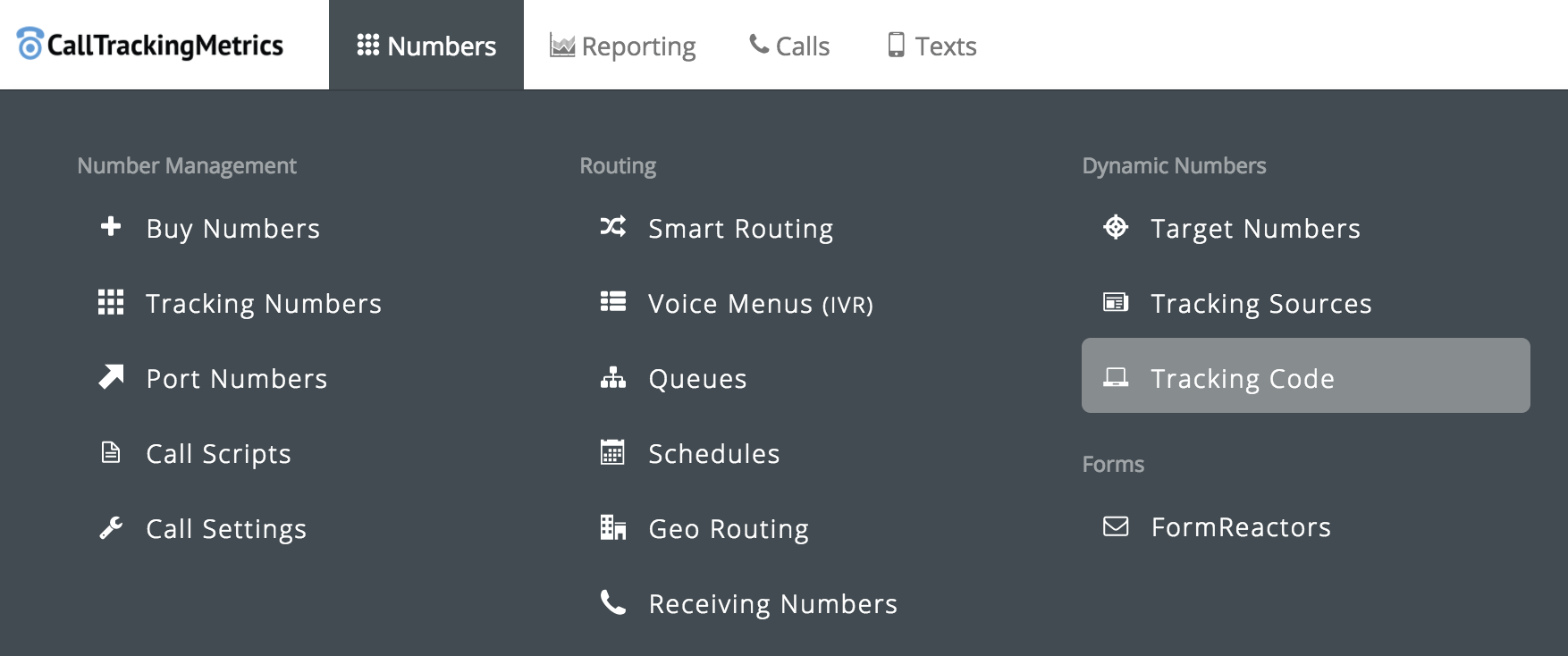Viewport: 1568px width, 656px height.
Task: Choose Smart Routing
Action: 741,229
